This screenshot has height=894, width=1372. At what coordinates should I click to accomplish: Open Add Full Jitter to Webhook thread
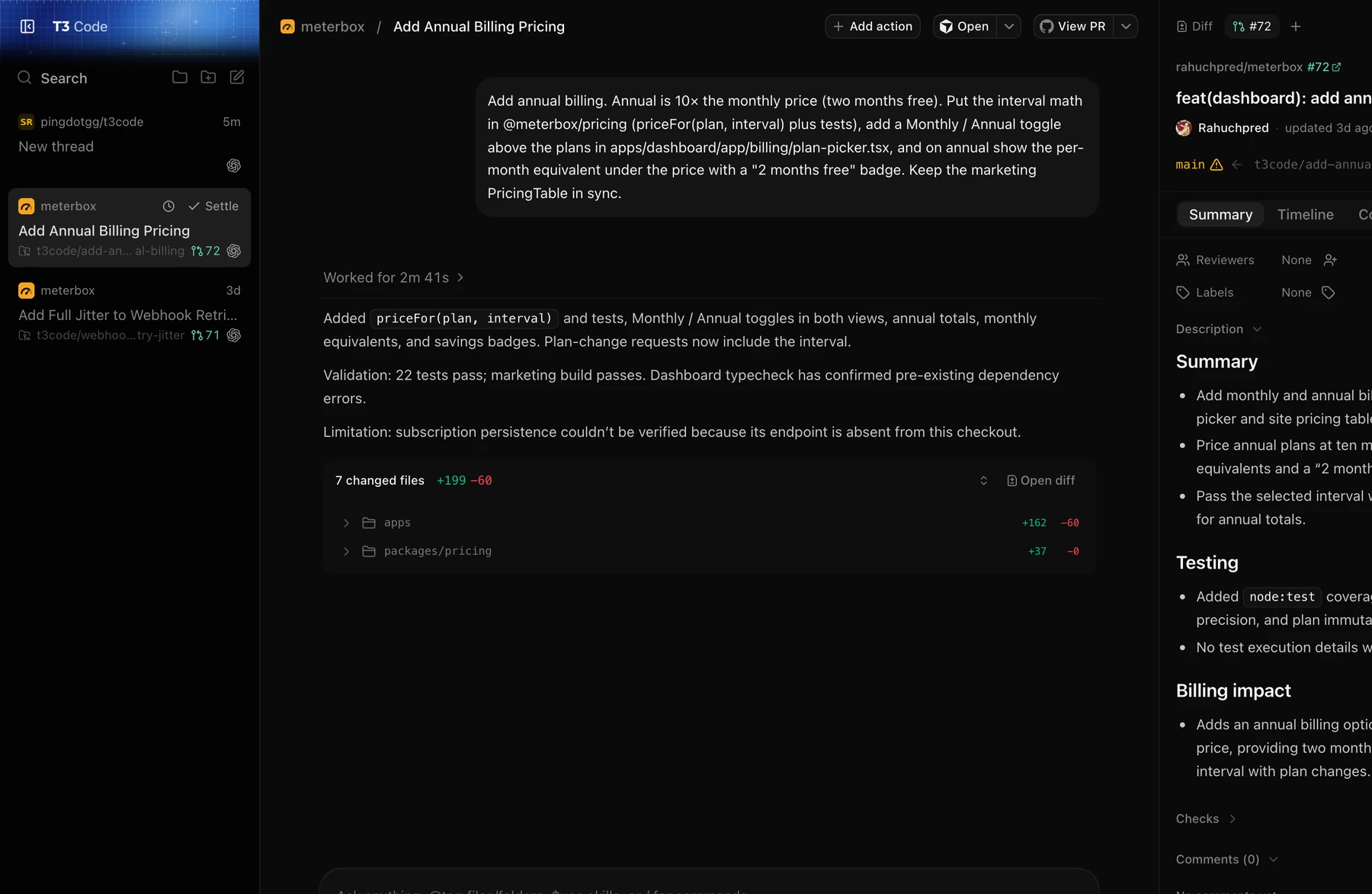129,312
